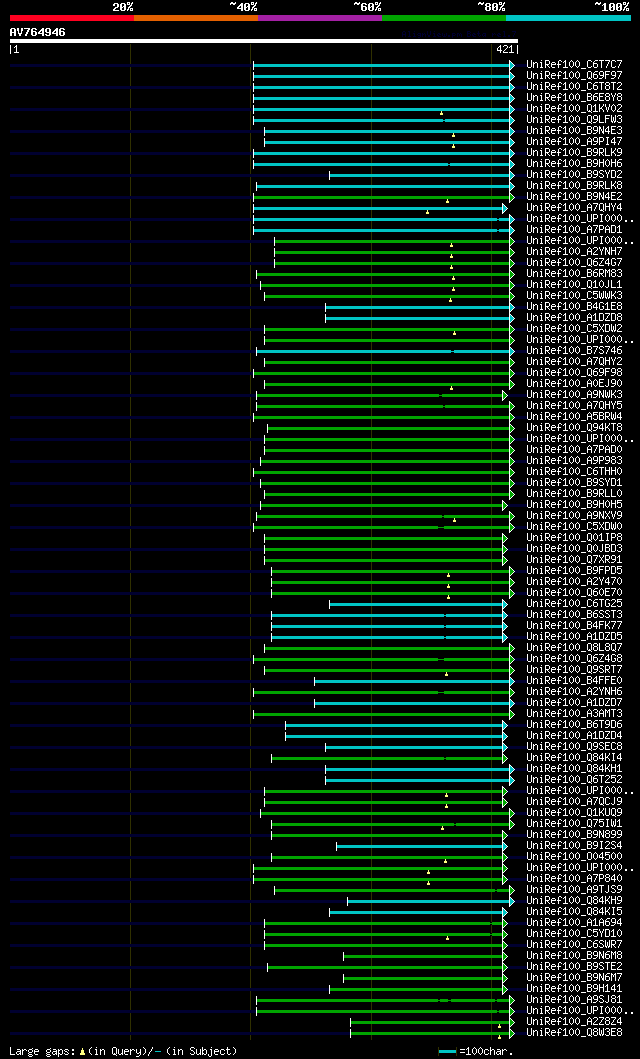Open hit UniRef100_Q1KV02

tap(575, 109)
